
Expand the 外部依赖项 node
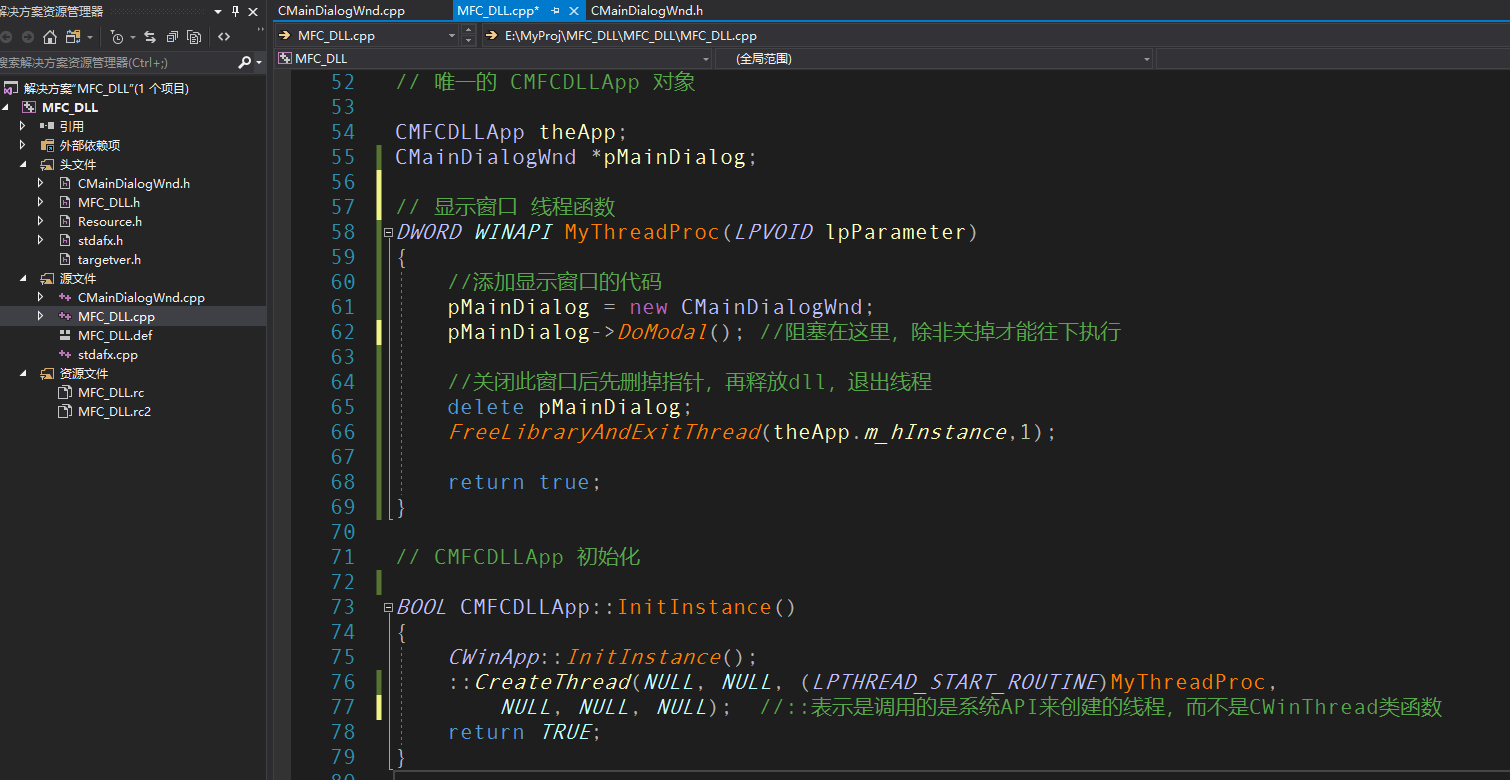(23, 145)
